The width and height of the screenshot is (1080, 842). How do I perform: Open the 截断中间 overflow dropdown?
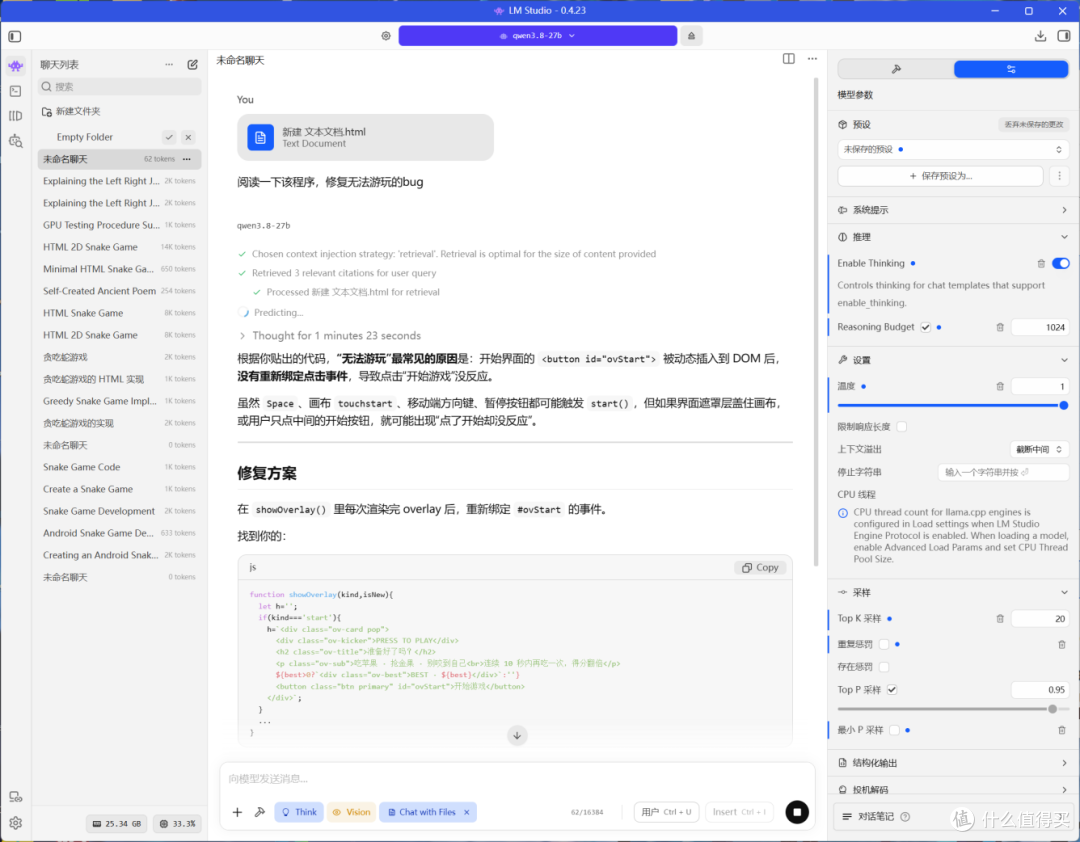1039,449
